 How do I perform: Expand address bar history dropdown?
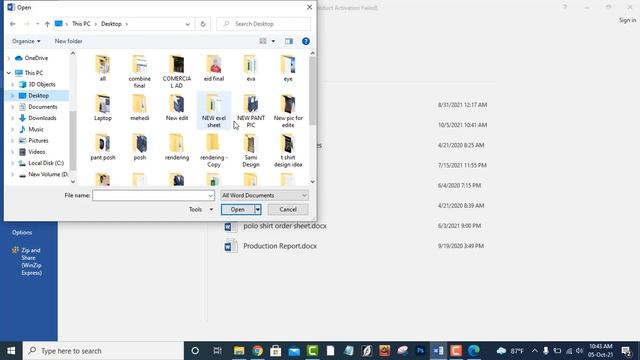point(187,24)
